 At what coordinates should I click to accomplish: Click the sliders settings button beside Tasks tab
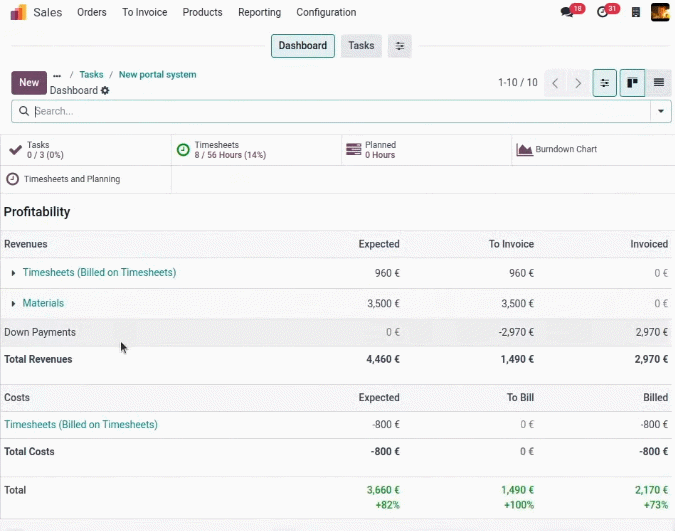(x=399, y=46)
